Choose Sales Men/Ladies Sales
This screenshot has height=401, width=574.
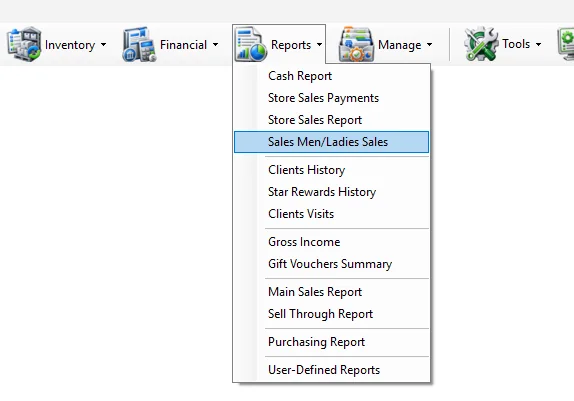coord(331,142)
